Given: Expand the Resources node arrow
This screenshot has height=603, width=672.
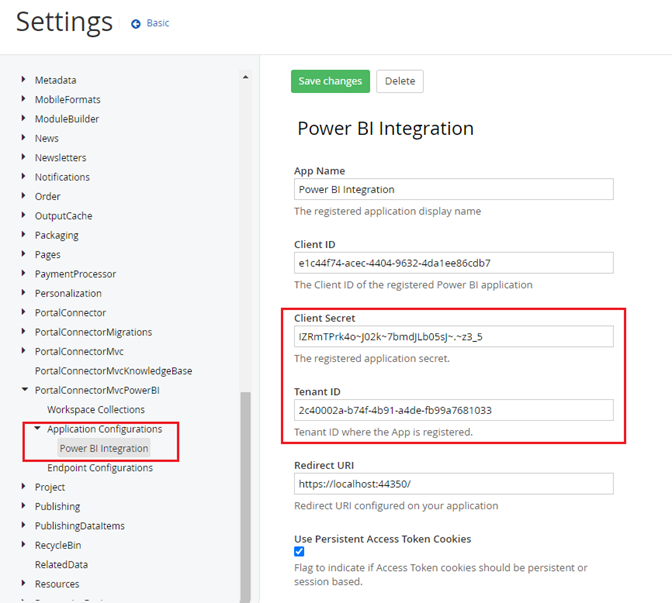Looking at the screenshot, I should click(x=24, y=583).
